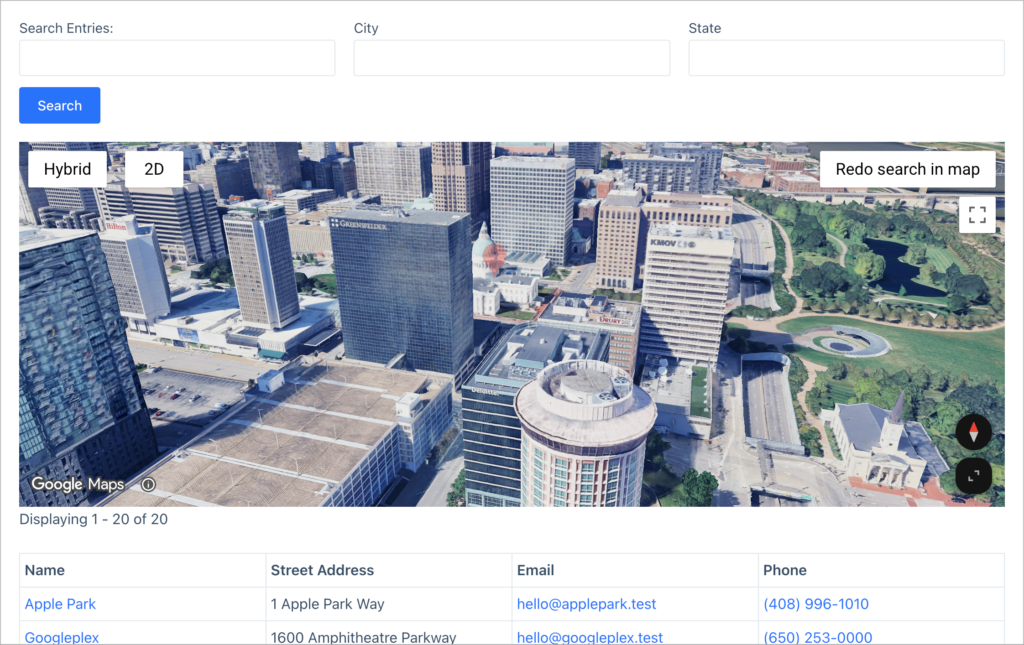1024x645 pixels.
Task: Switch map to Hybrid view
Action: coord(67,169)
